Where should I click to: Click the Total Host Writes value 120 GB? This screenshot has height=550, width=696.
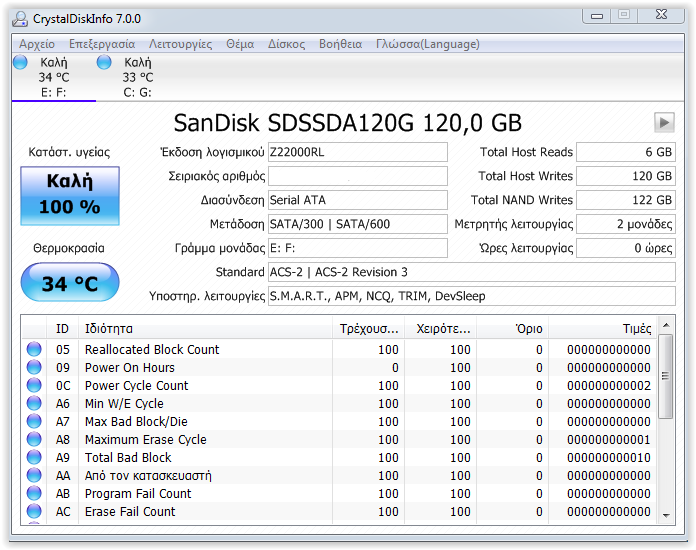(625, 176)
